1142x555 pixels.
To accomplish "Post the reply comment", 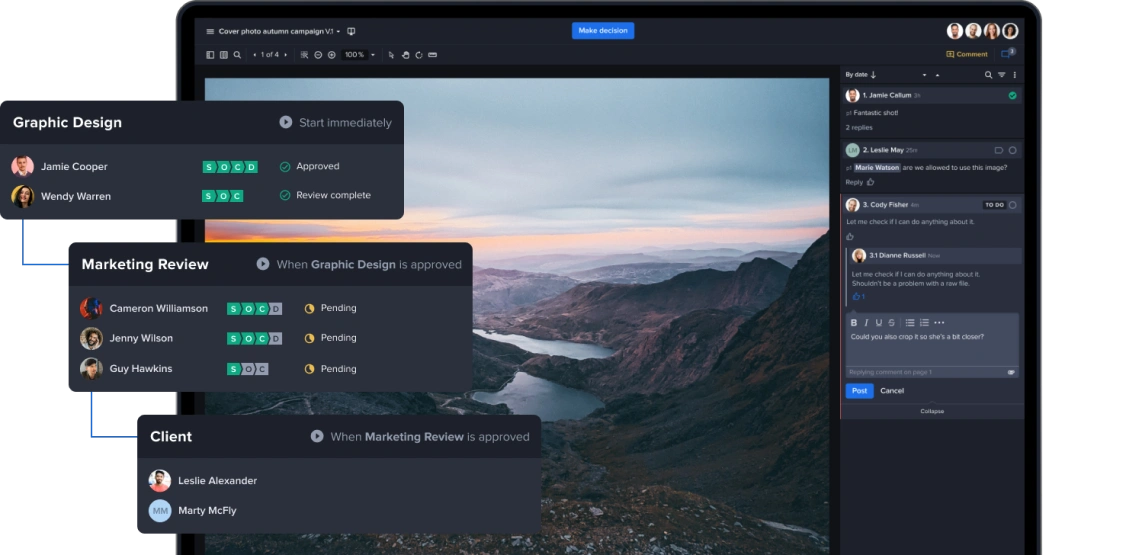I will coord(859,391).
